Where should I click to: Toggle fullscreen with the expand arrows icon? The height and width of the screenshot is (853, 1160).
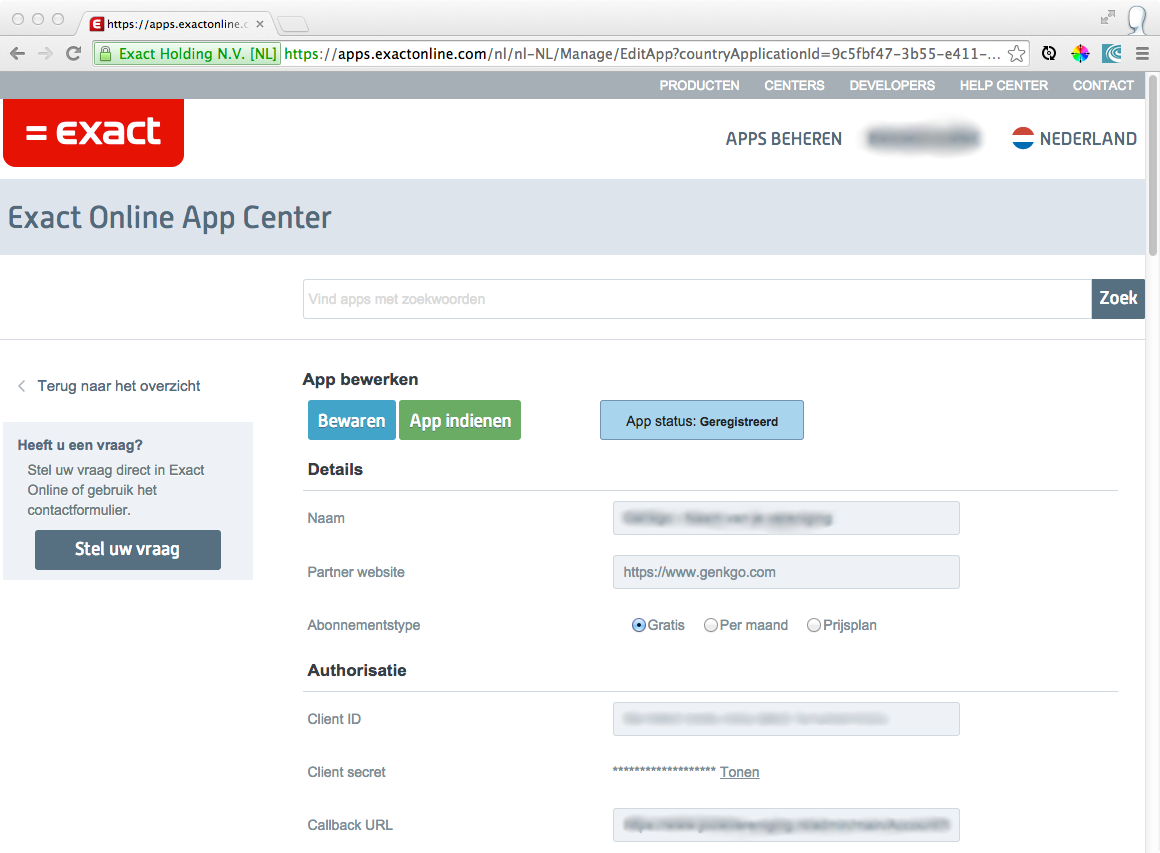point(1107,18)
